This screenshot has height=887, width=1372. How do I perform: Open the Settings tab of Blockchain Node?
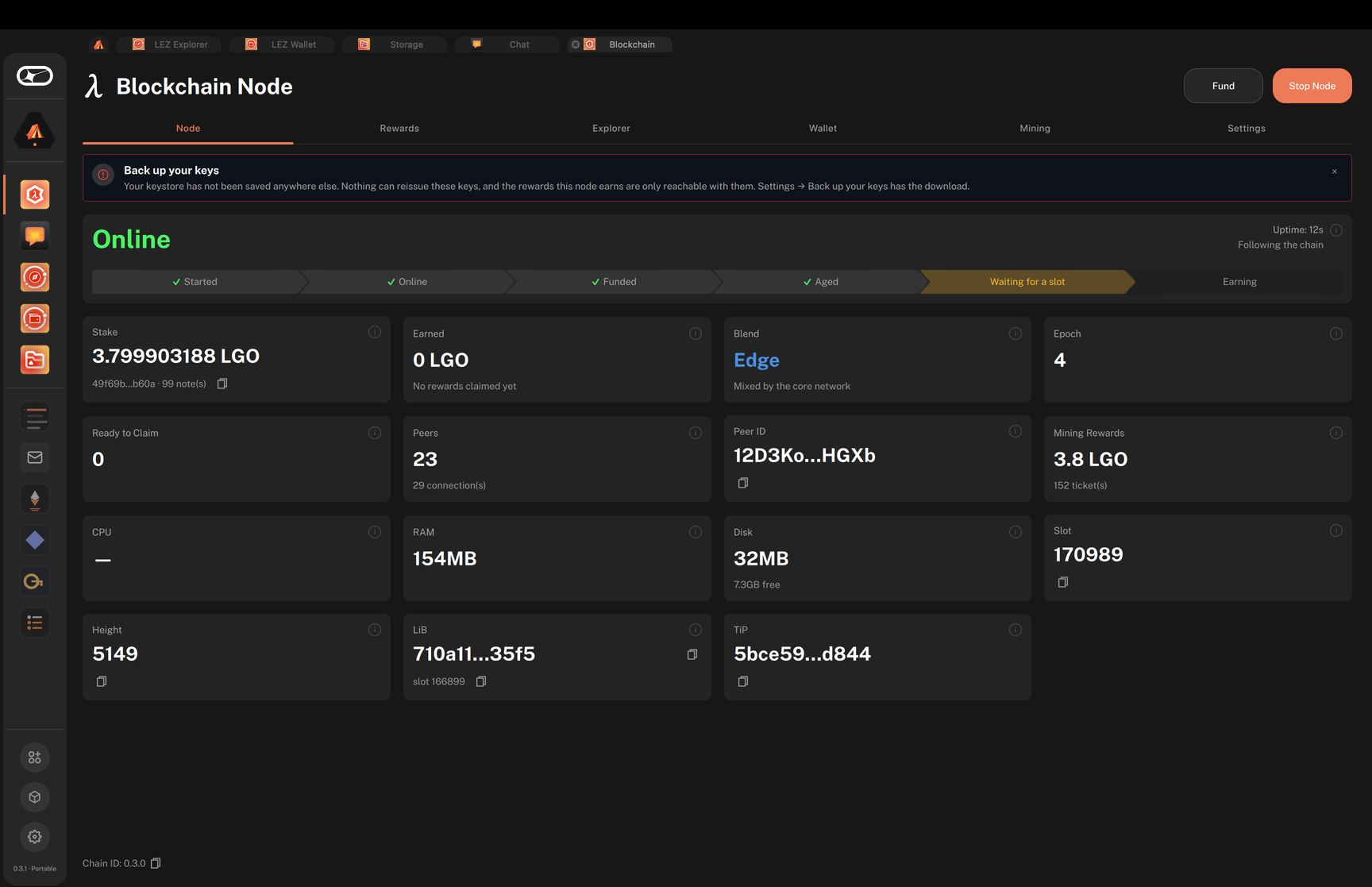pos(1247,129)
